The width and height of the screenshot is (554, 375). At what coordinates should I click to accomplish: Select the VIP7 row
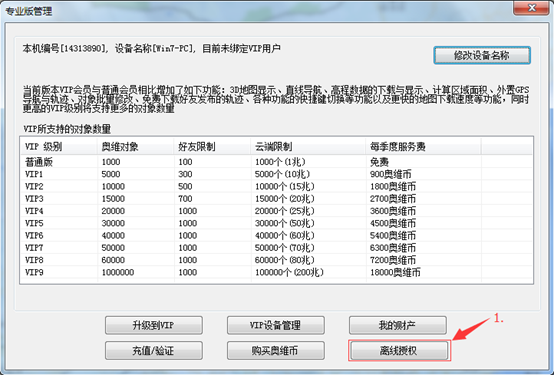click(276, 248)
